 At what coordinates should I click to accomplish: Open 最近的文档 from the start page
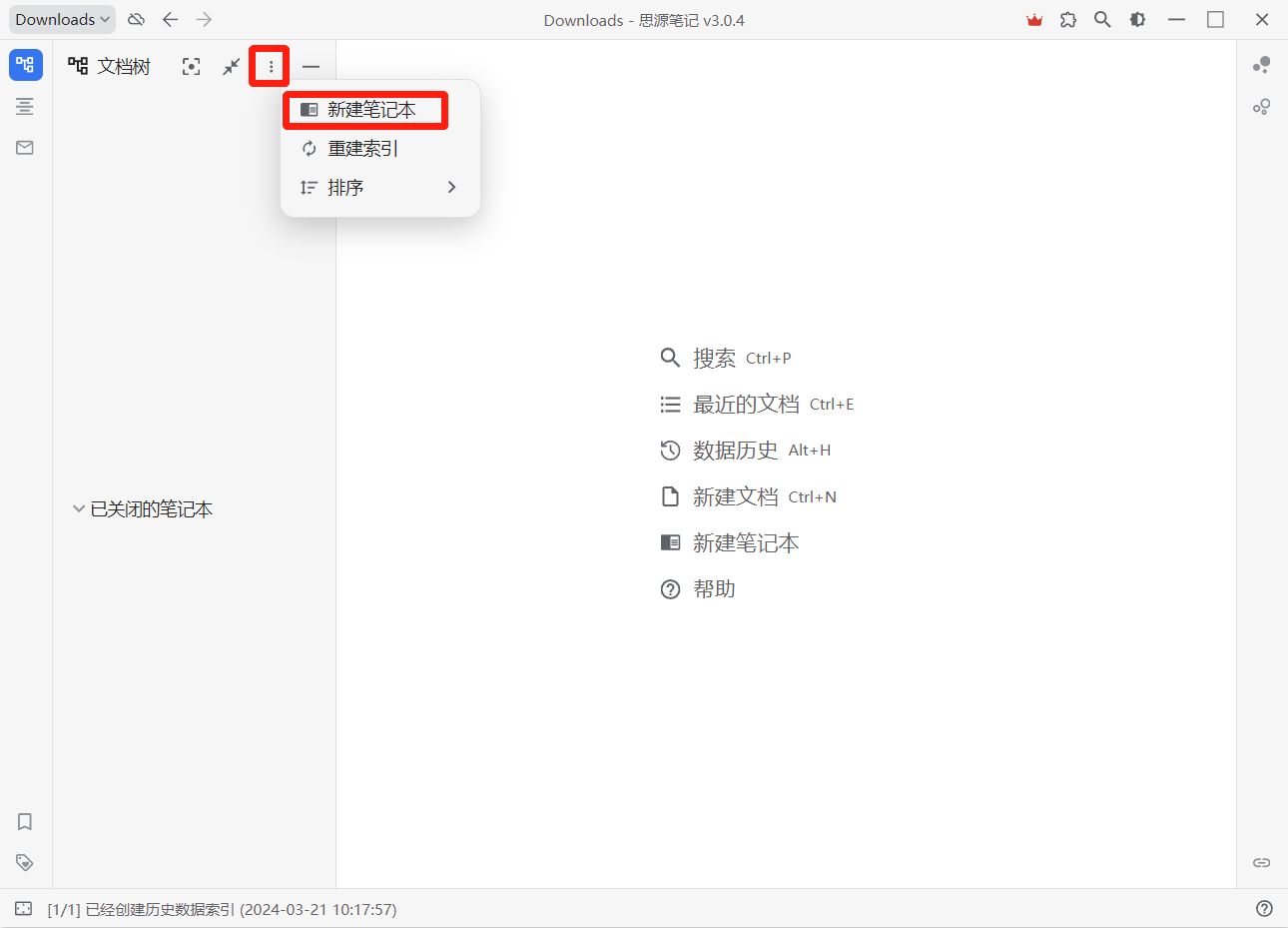[757, 404]
